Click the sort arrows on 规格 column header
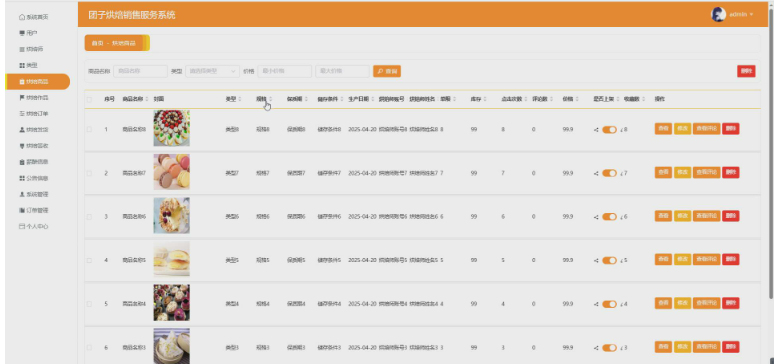Image resolution: width=774 pixels, height=364 pixels. (x=271, y=99)
